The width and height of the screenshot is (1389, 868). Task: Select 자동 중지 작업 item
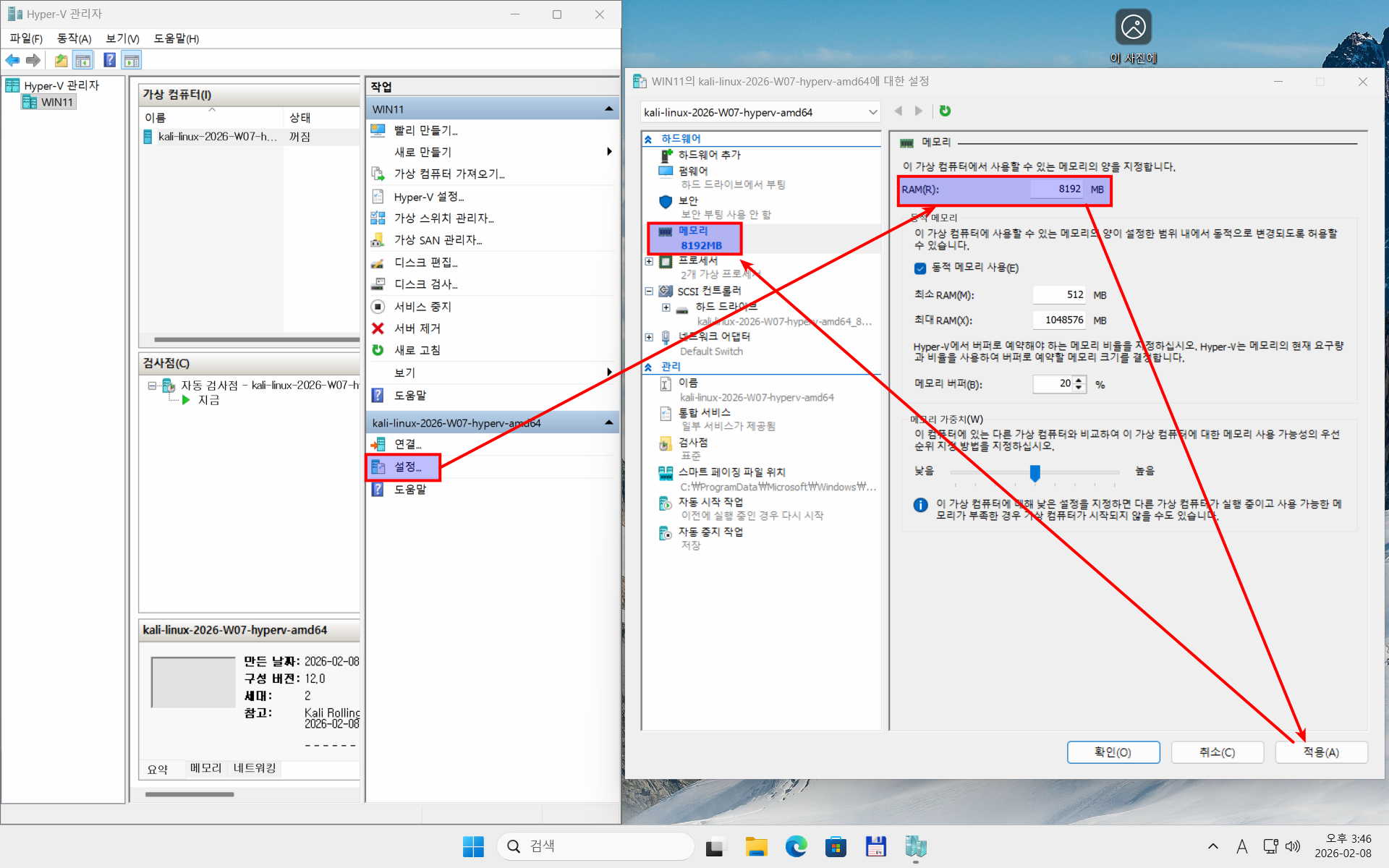coord(710,532)
